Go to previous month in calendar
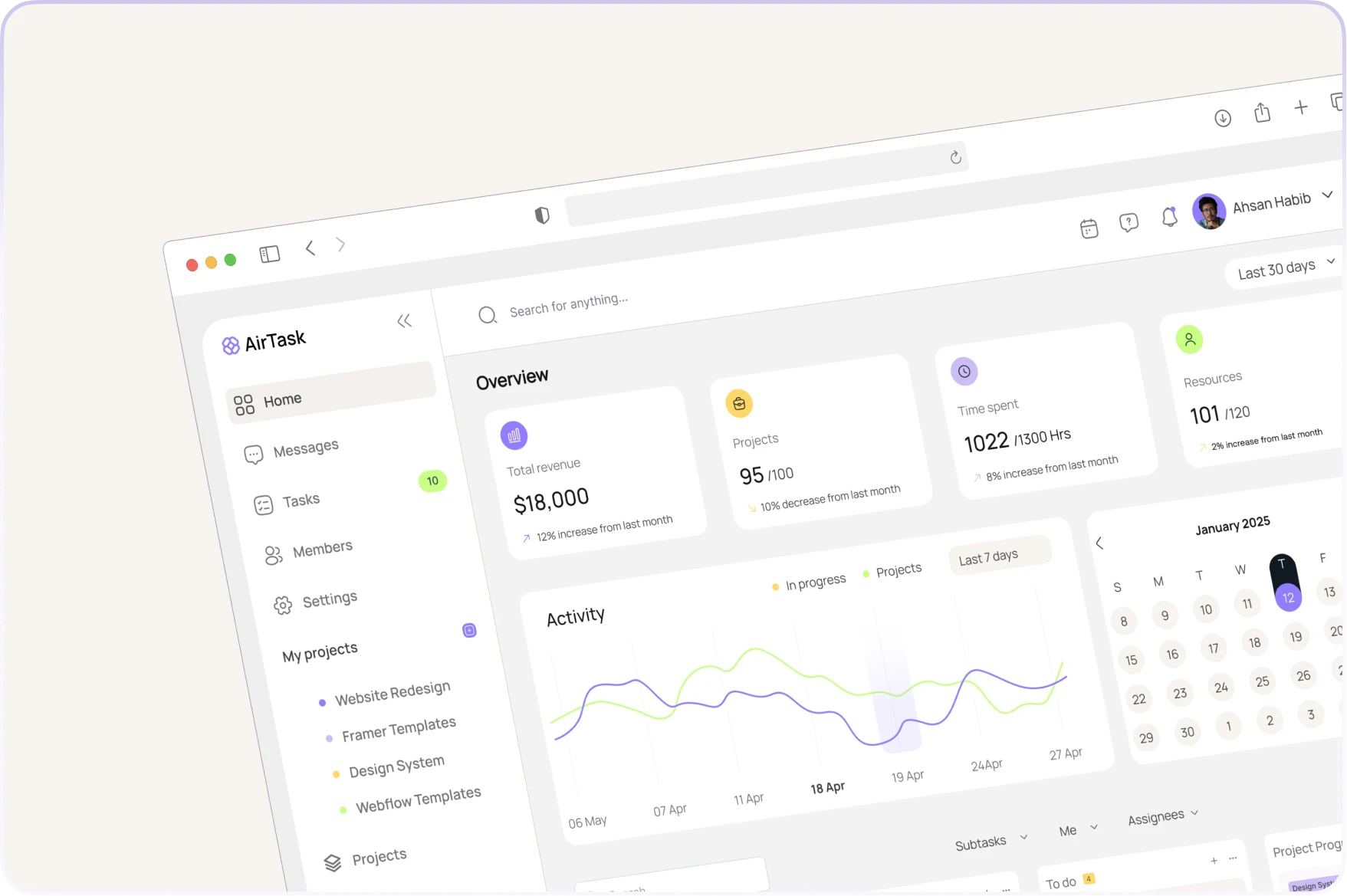The height and width of the screenshot is (896, 1347). pos(1099,543)
